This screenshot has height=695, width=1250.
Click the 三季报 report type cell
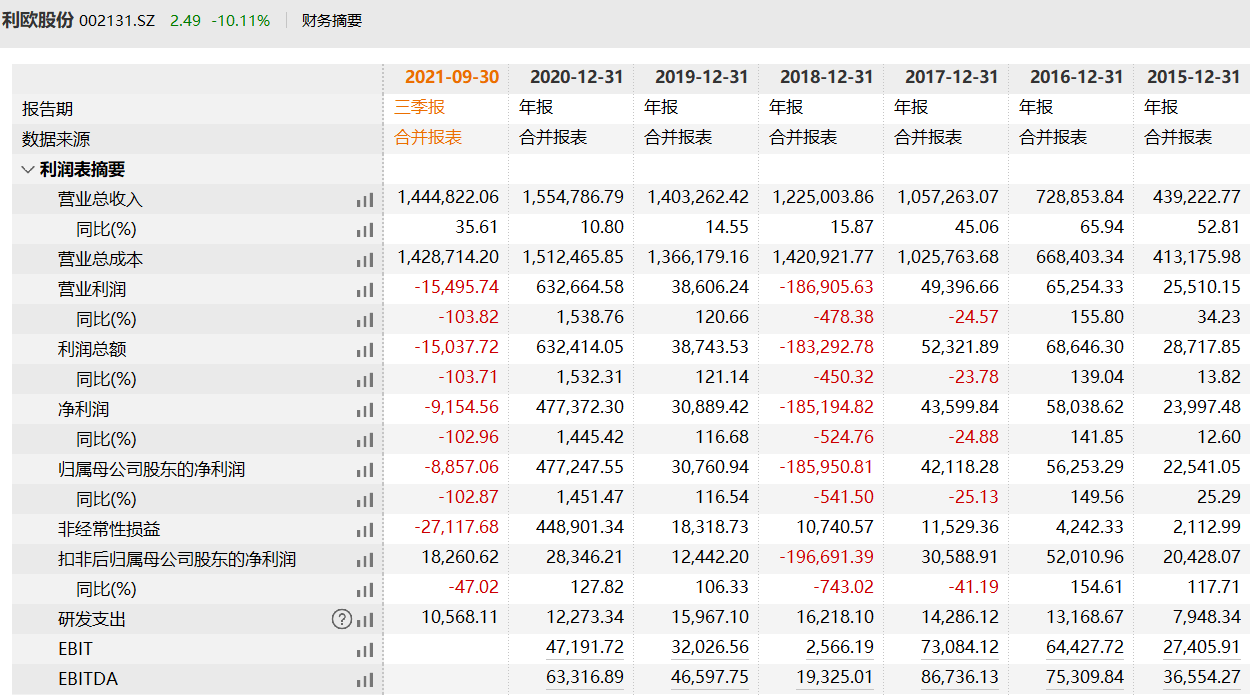pos(420,107)
